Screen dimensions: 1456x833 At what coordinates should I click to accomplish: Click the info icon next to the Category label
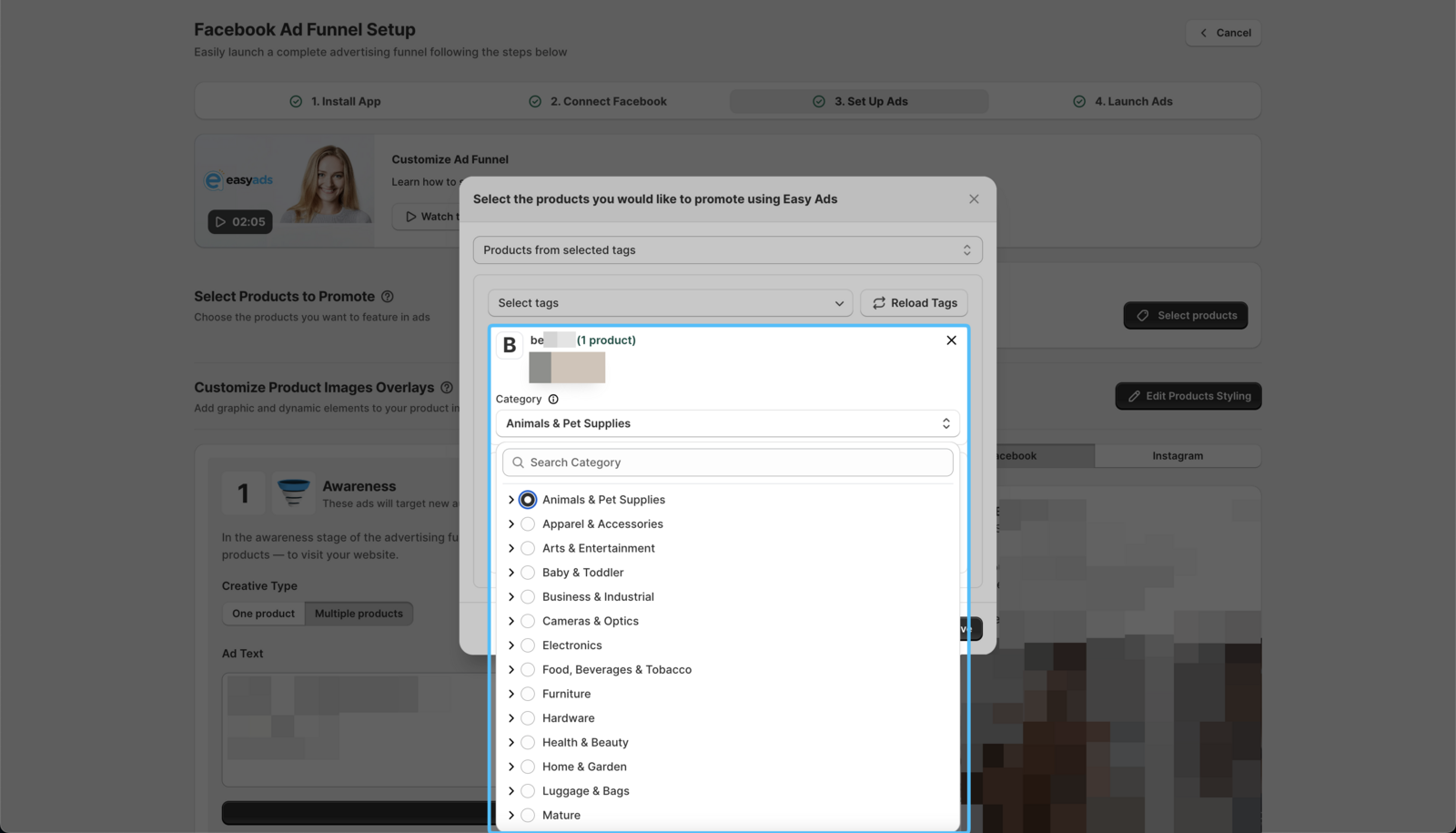pos(552,399)
